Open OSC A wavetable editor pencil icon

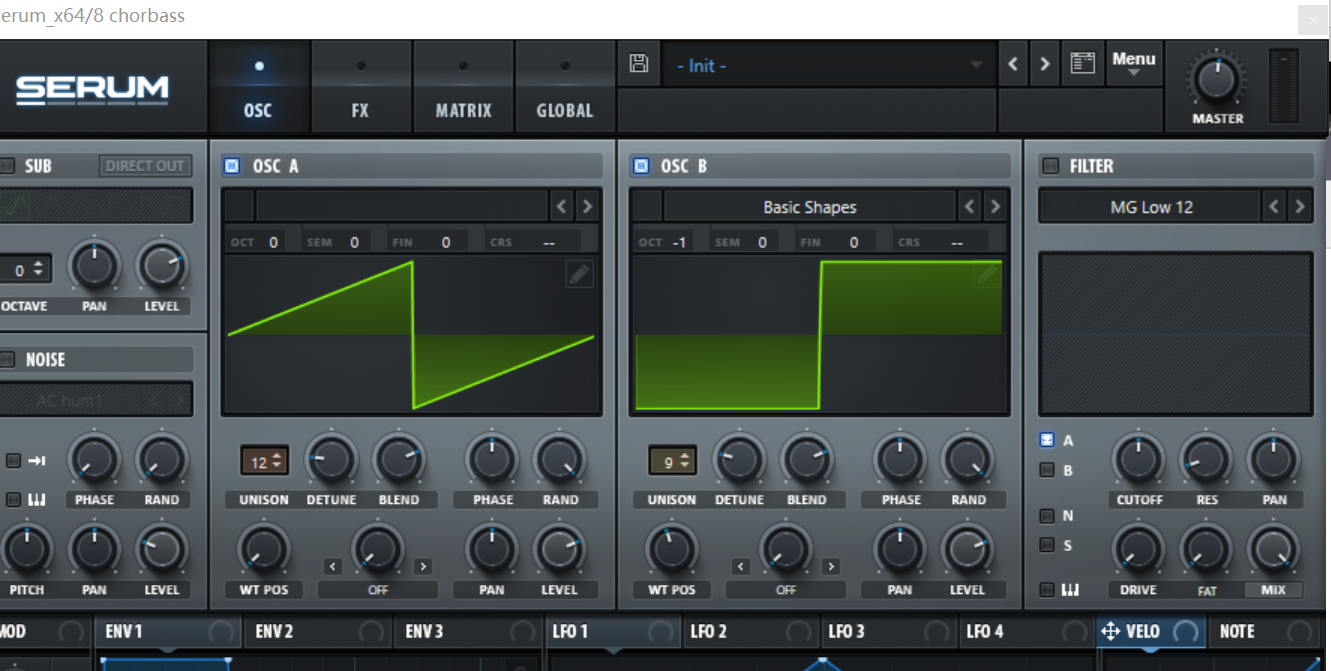pyautogui.click(x=579, y=274)
